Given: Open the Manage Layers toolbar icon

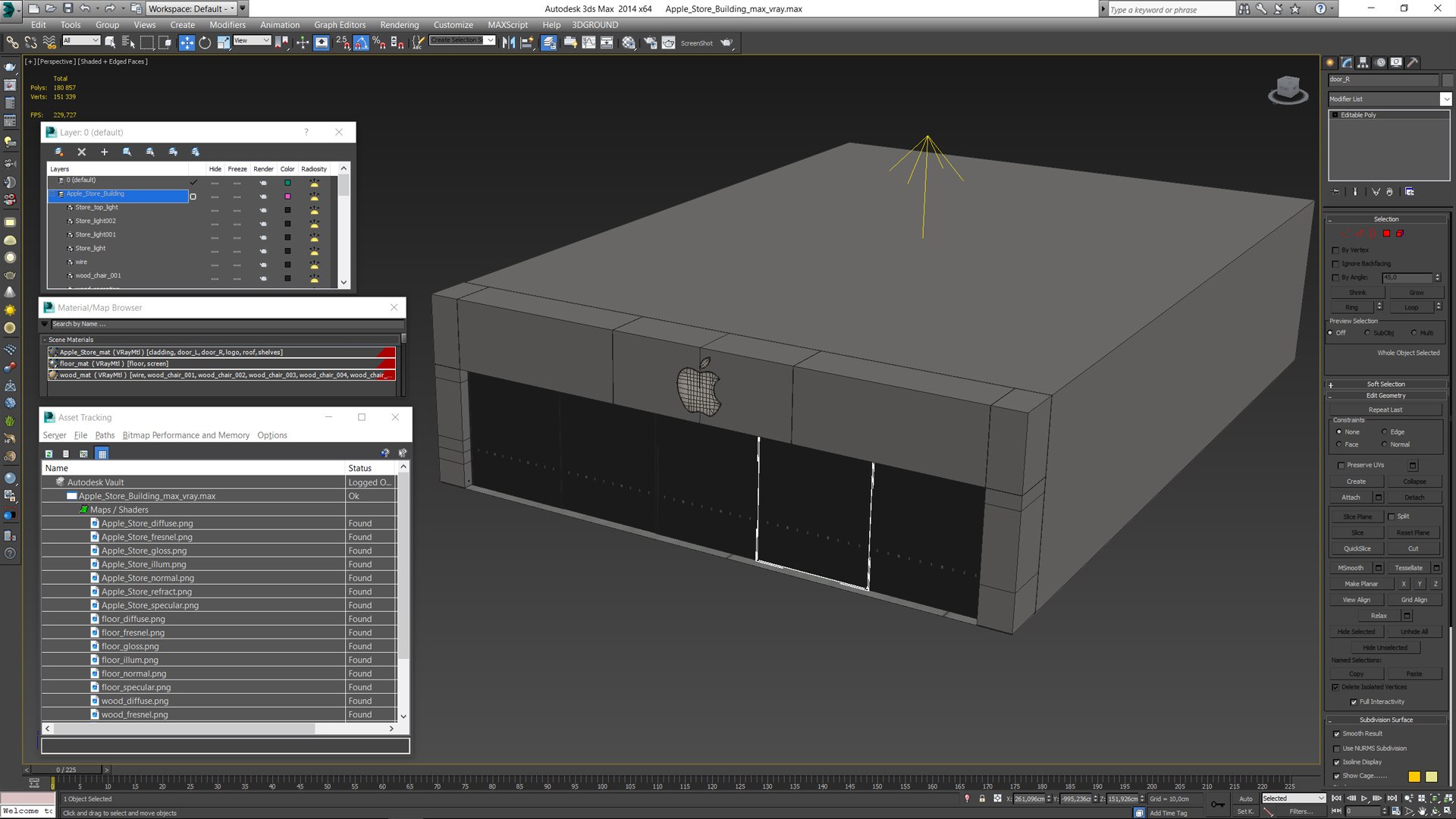Looking at the screenshot, I should click(x=550, y=42).
